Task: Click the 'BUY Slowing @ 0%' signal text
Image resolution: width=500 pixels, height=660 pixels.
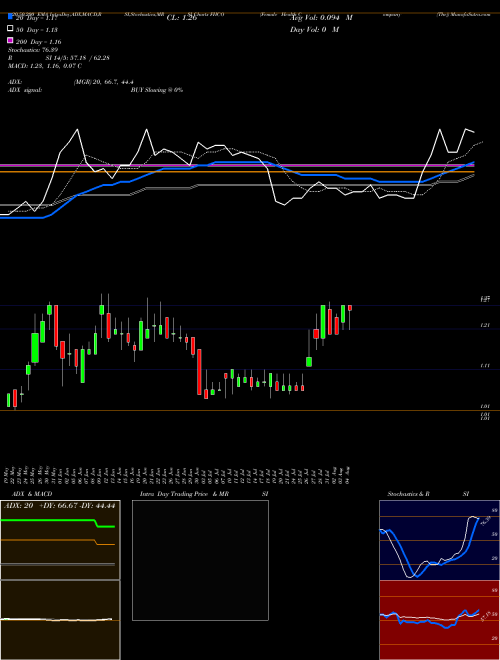Action: pyautogui.click(x=157, y=90)
